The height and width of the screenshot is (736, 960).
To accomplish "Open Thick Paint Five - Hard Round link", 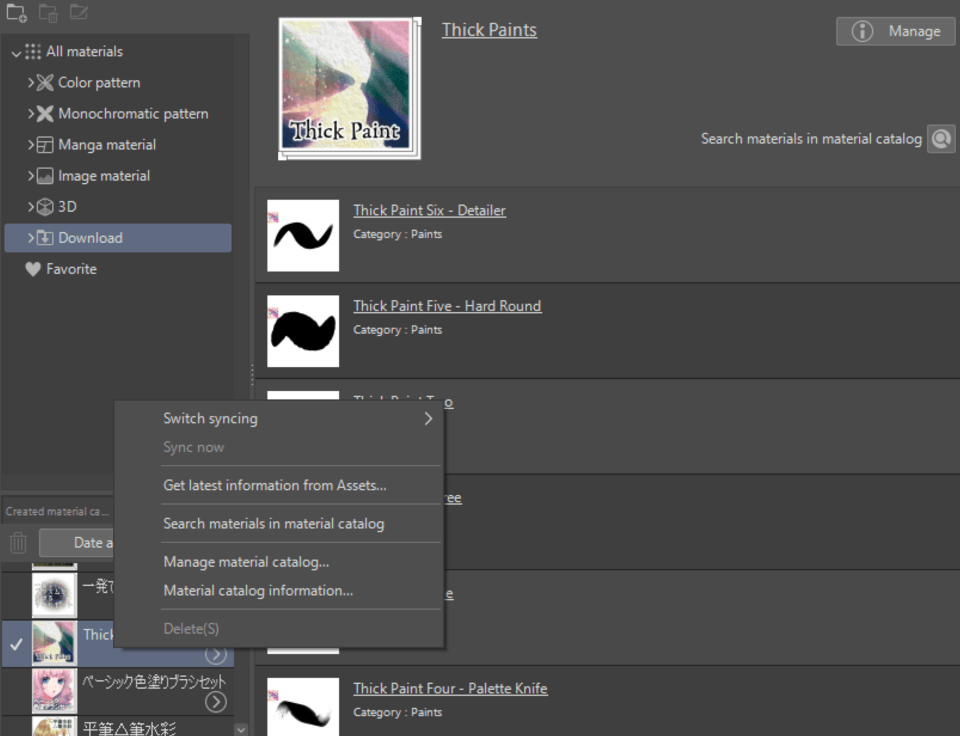I will click(447, 306).
